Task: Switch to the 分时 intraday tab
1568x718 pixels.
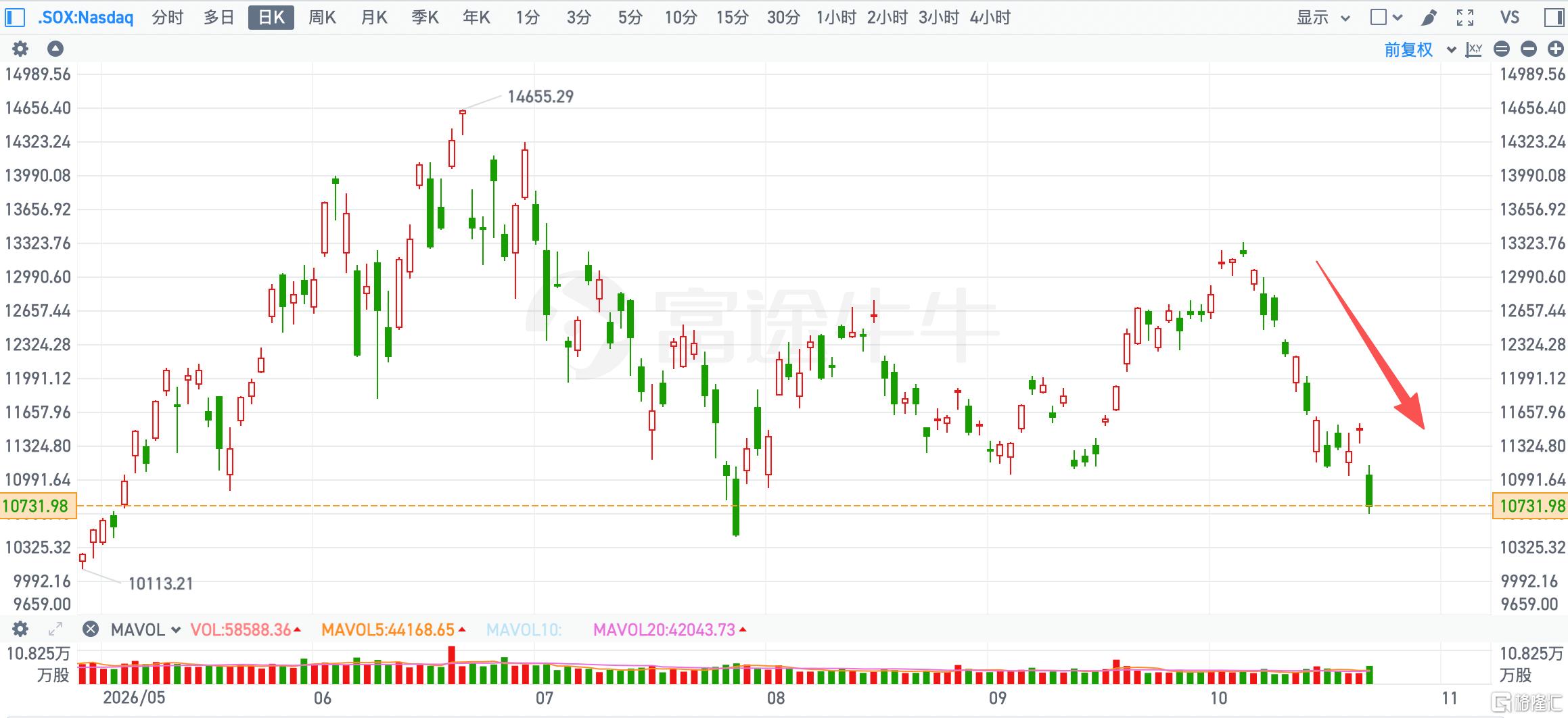Action: click(x=167, y=18)
